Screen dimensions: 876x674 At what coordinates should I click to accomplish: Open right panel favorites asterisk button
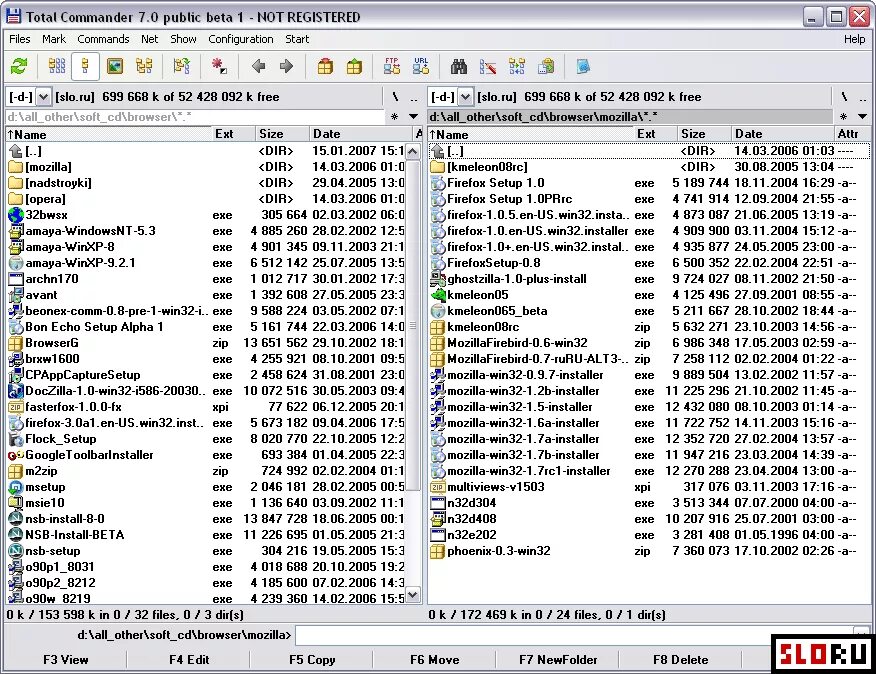844,117
